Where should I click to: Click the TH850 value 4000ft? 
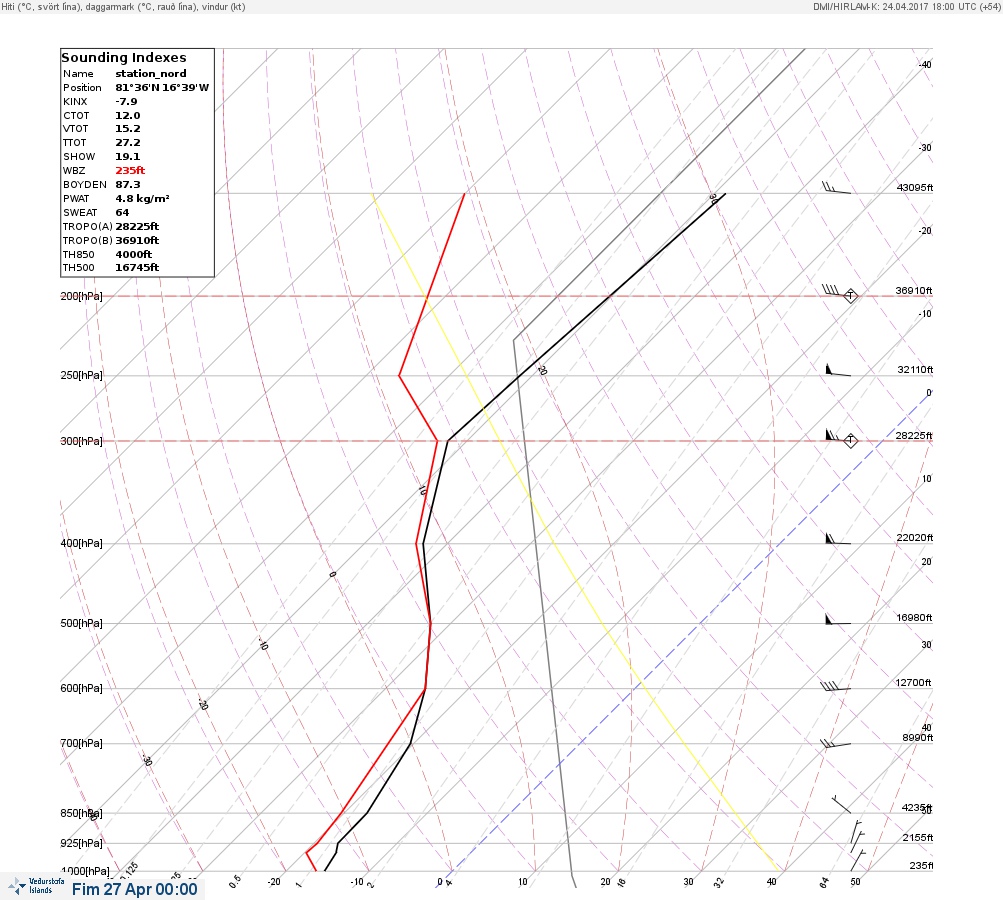(134, 255)
